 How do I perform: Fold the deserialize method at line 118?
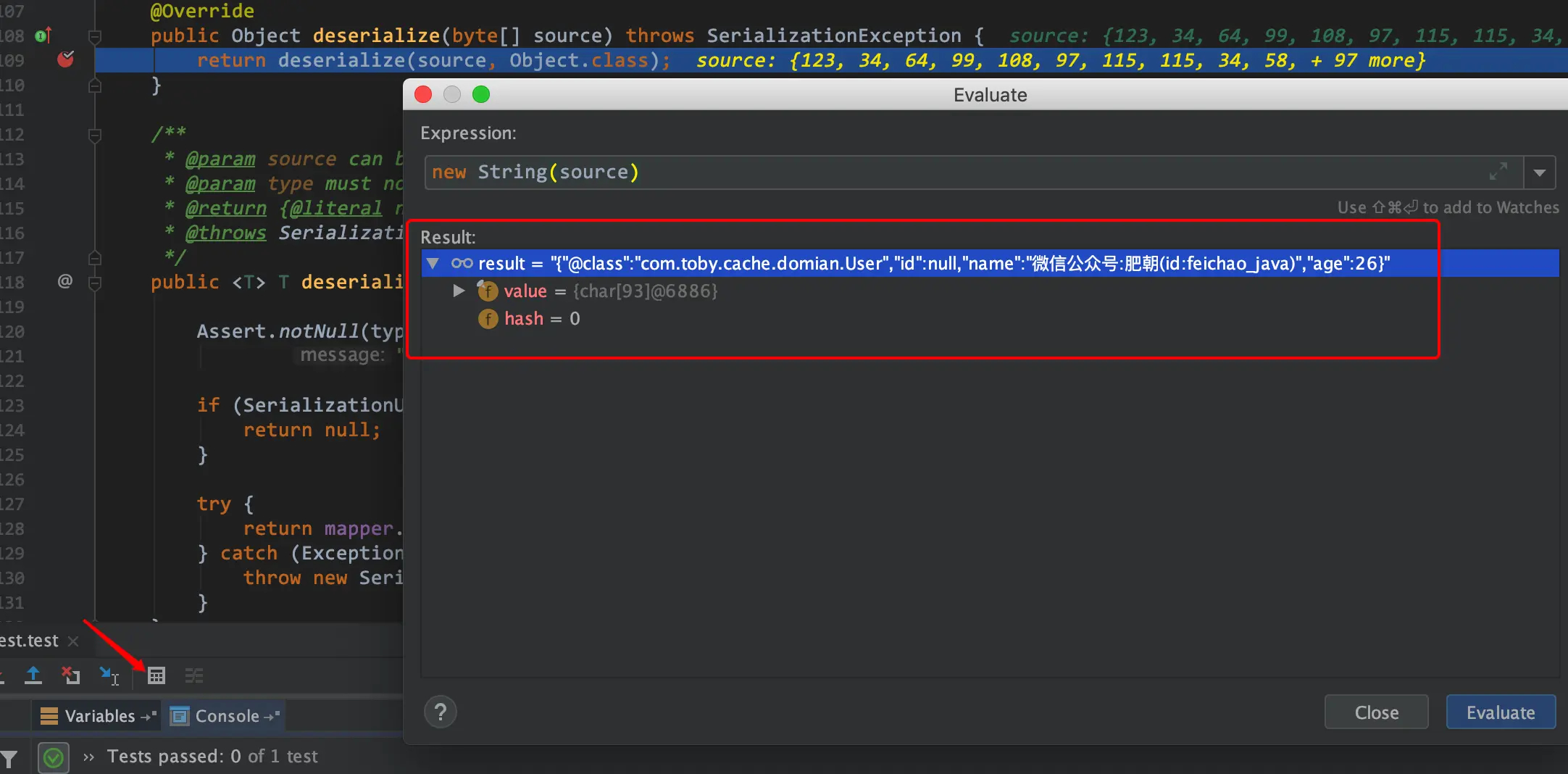tap(94, 282)
